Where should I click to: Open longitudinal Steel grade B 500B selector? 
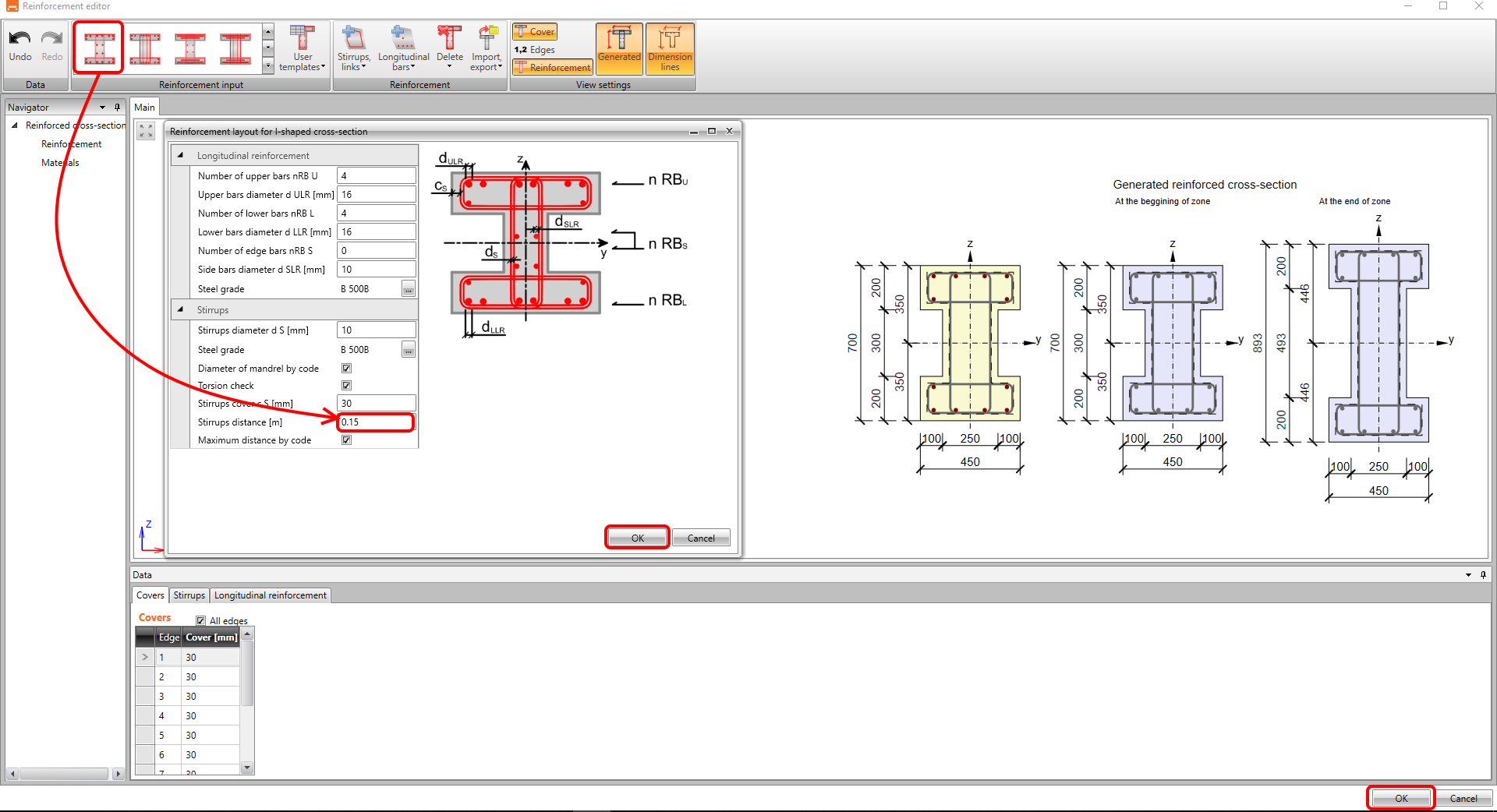coord(408,290)
